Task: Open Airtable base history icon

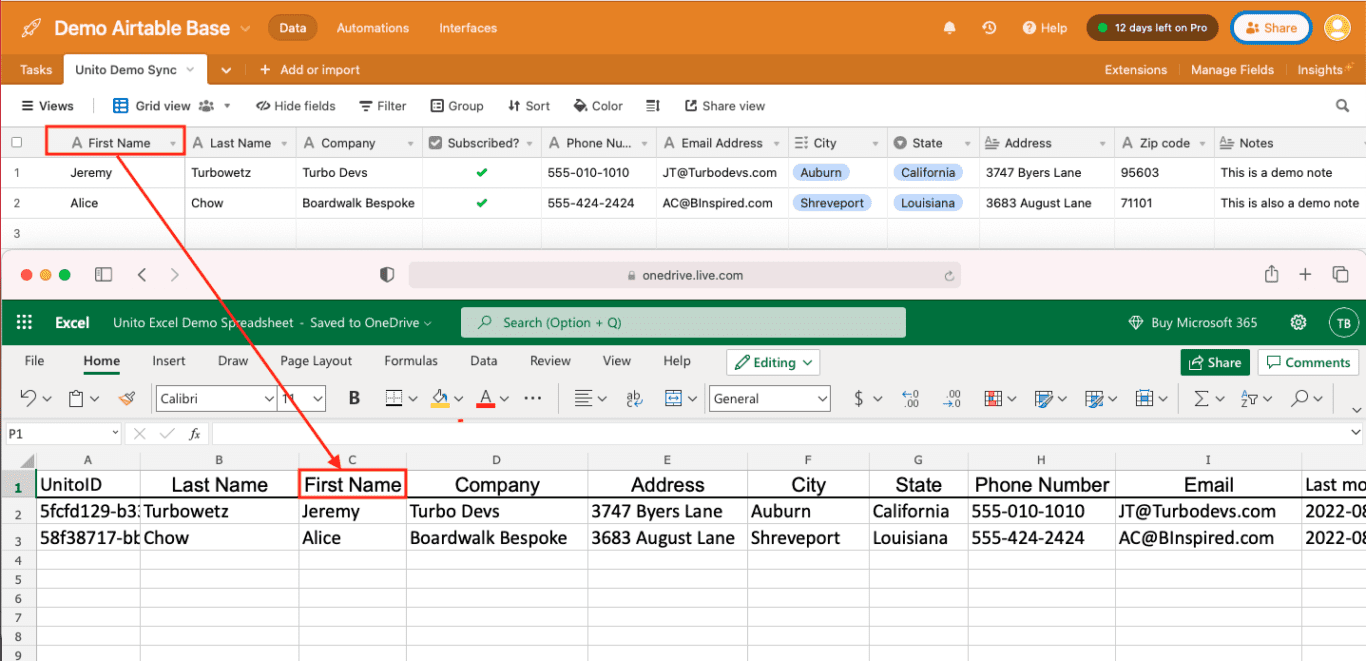Action: (x=989, y=28)
